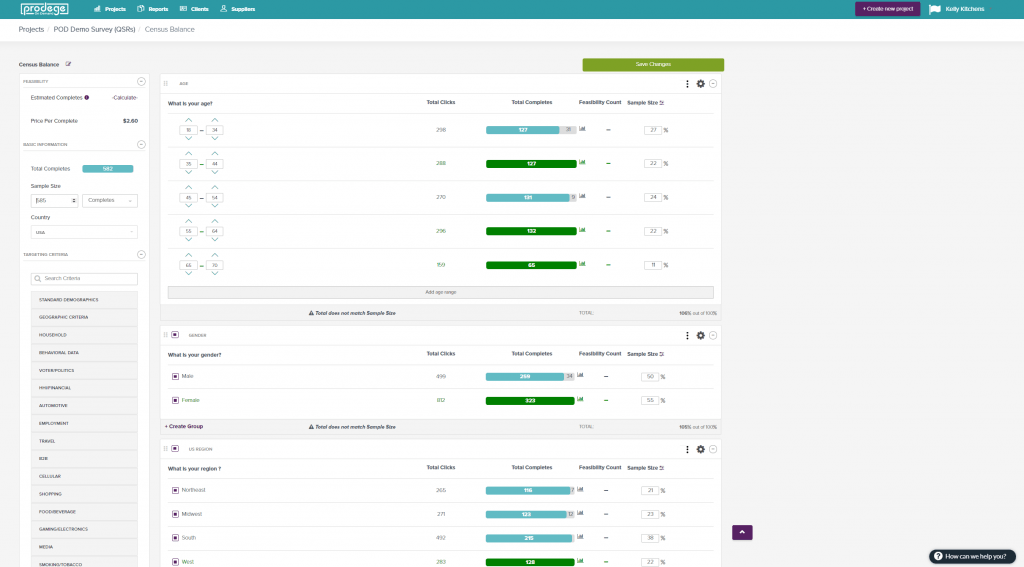Increase the lower age of the 18–34 range
1024x567 pixels.
pyautogui.click(x=189, y=120)
